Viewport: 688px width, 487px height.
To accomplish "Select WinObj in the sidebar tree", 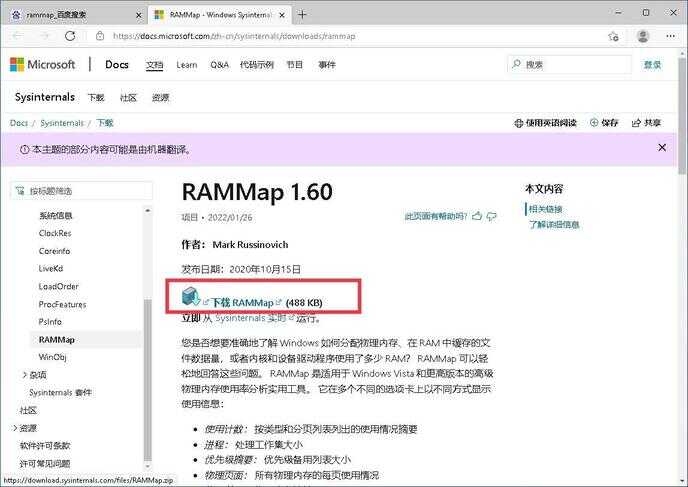I will point(52,357).
